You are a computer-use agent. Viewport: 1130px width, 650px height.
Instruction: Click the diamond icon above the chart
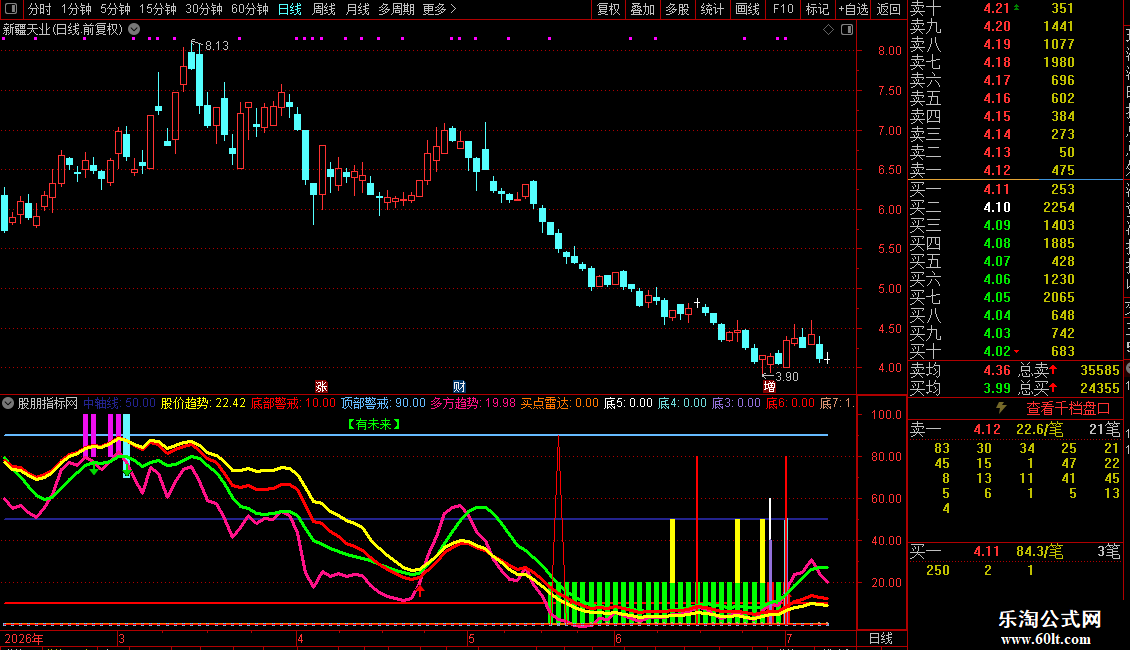coord(828,30)
